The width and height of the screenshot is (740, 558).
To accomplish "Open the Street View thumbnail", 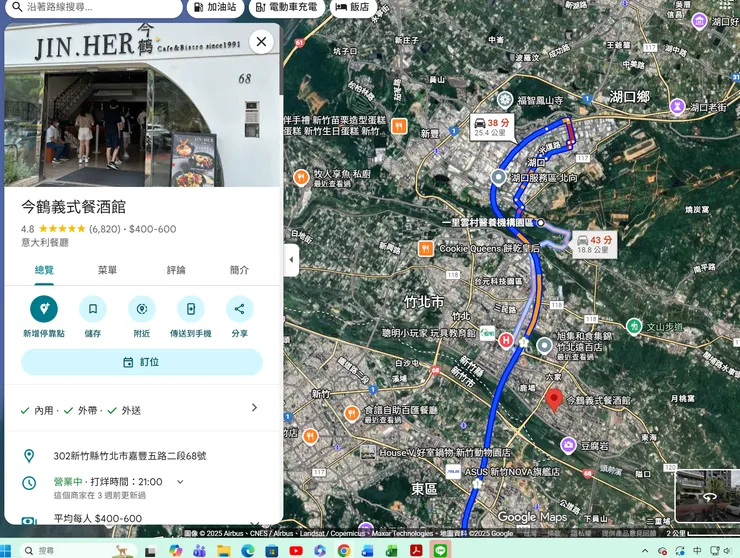I will (707, 495).
